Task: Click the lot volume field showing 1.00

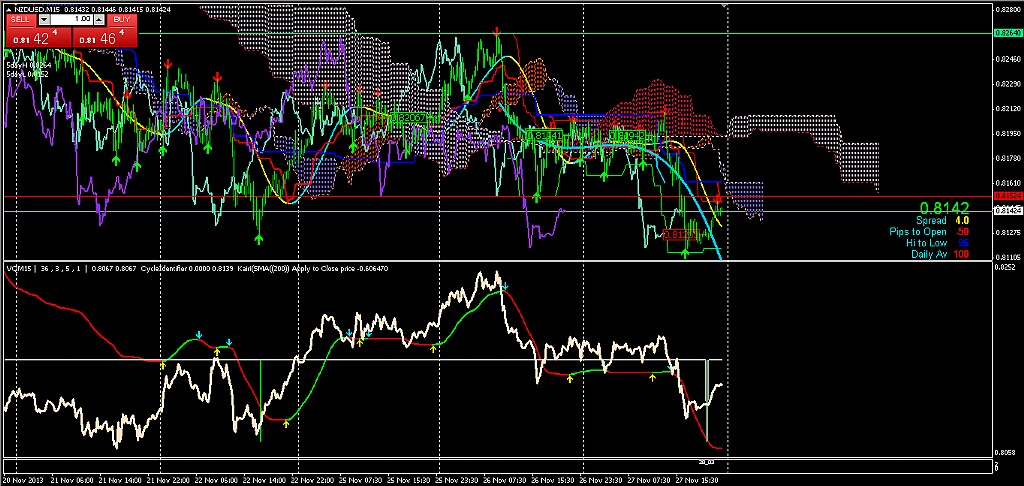Action: 71,20
